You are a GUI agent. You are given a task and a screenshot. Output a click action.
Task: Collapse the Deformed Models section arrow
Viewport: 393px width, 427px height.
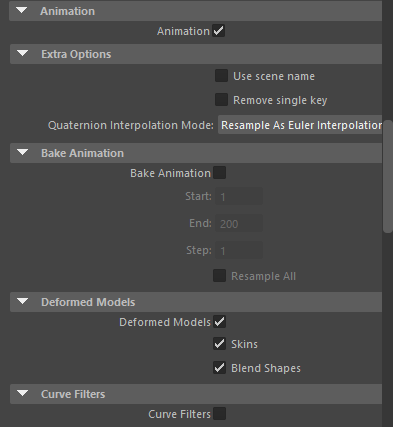23,301
